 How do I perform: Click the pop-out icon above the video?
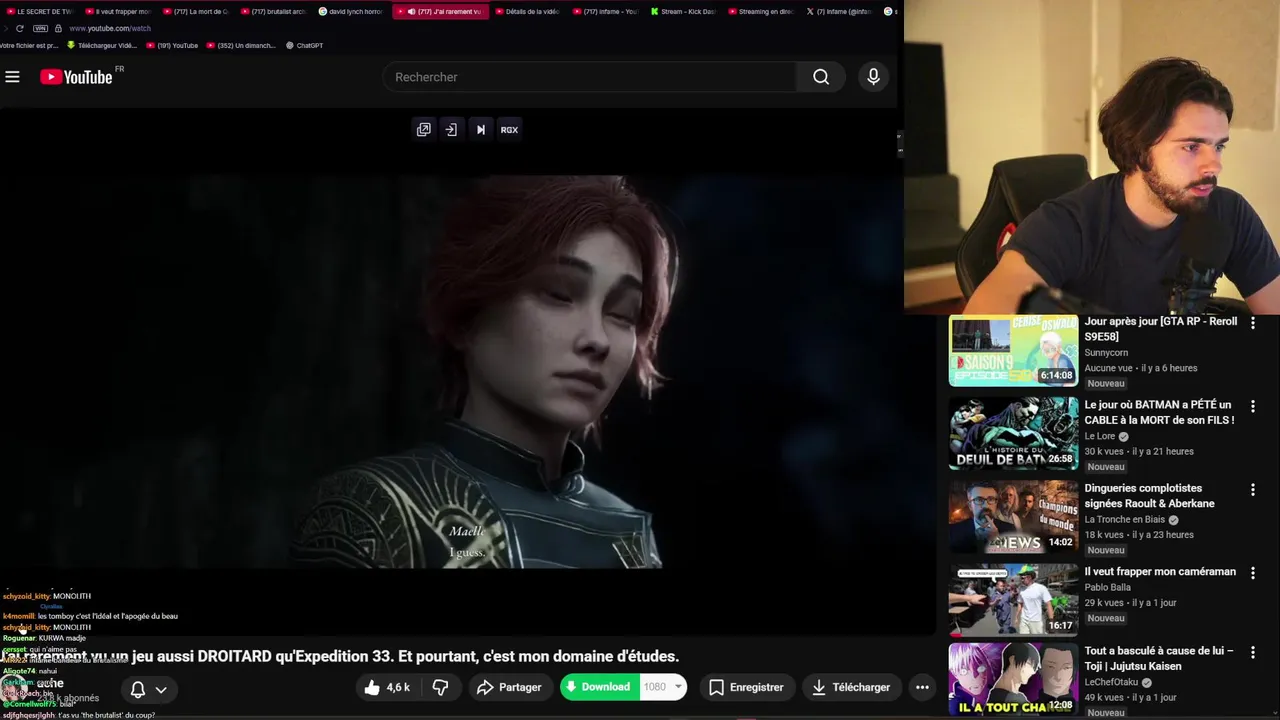click(424, 130)
